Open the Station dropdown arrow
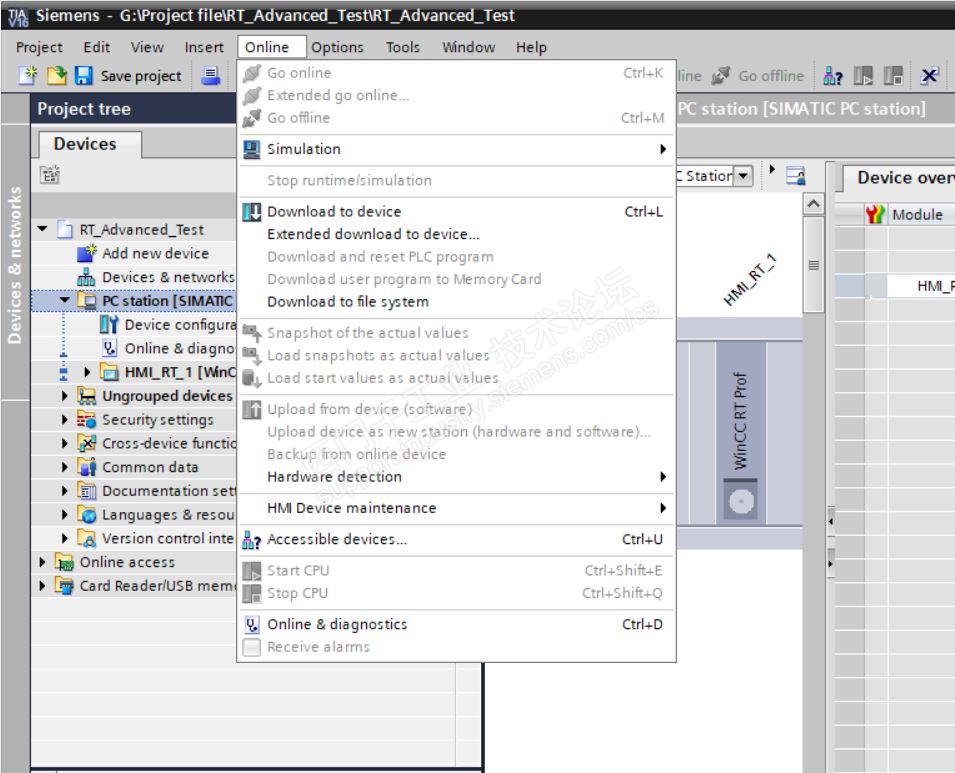 [x=743, y=176]
